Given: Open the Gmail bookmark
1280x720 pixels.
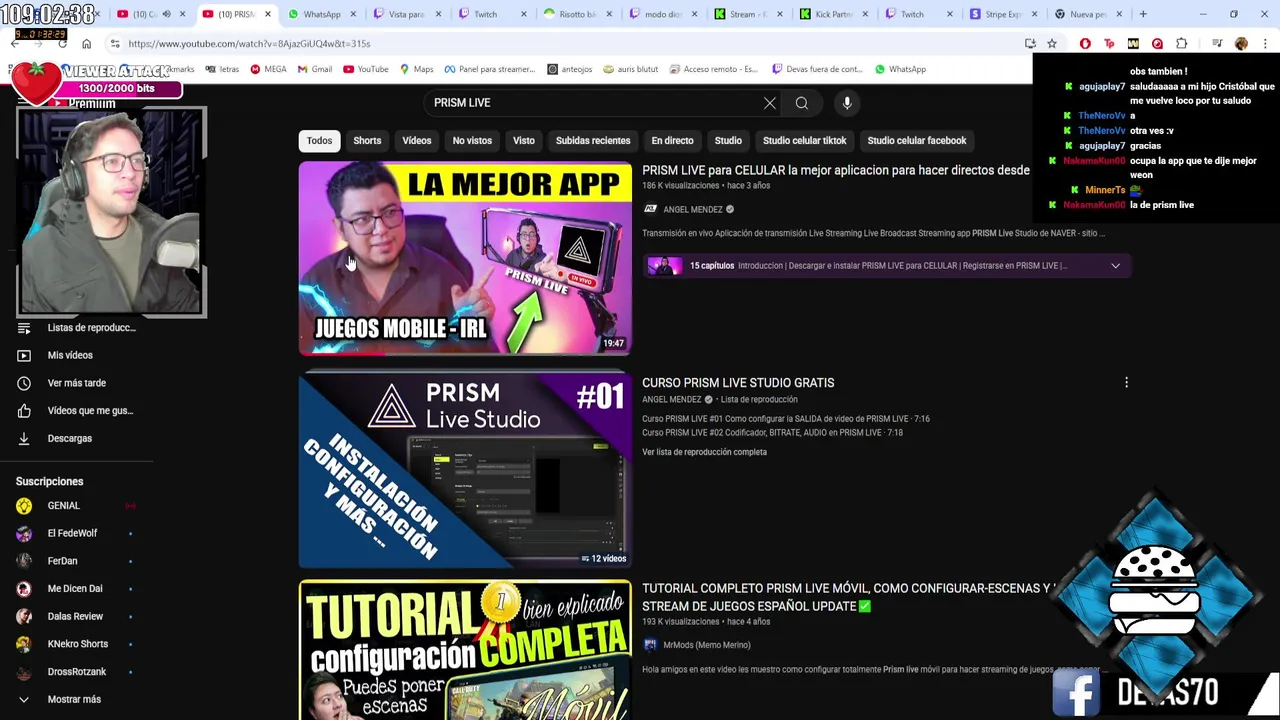Looking at the screenshot, I should pyautogui.click(x=314, y=69).
